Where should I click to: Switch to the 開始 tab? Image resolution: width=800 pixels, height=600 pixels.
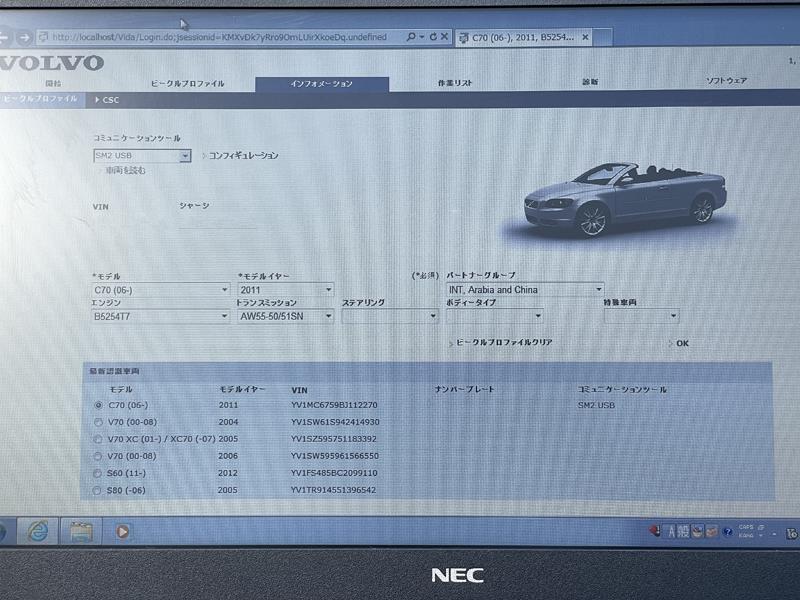[54, 83]
